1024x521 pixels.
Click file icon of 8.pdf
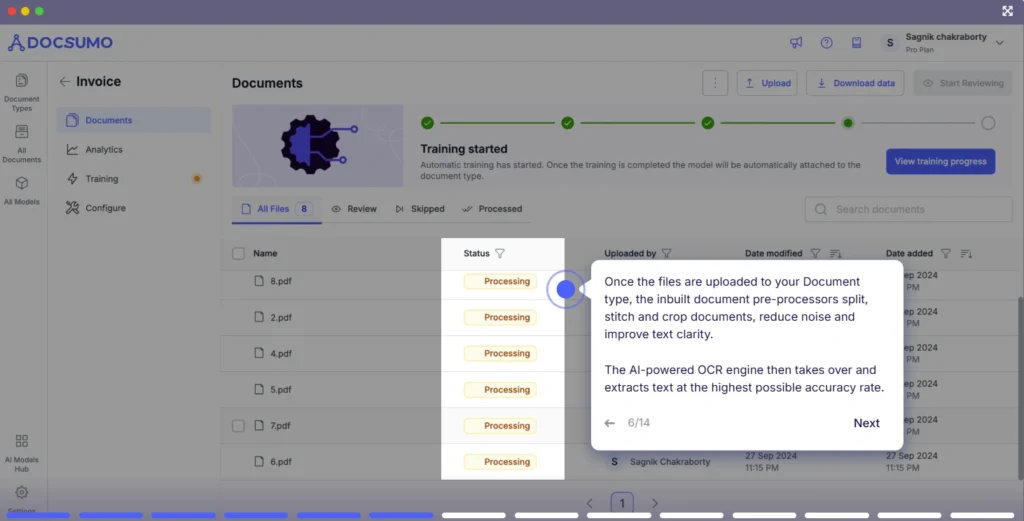tap(259, 281)
